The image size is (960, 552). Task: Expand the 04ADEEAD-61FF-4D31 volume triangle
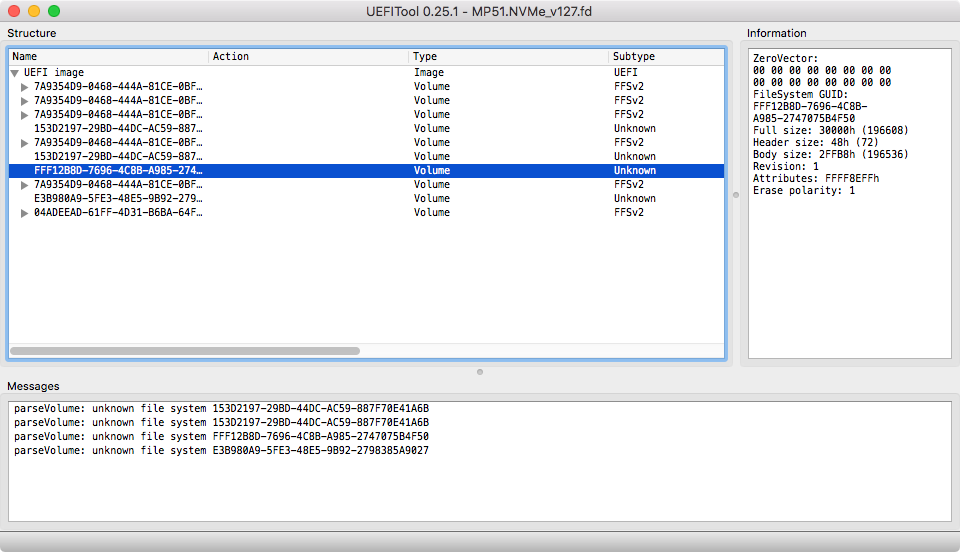[24, 213]
